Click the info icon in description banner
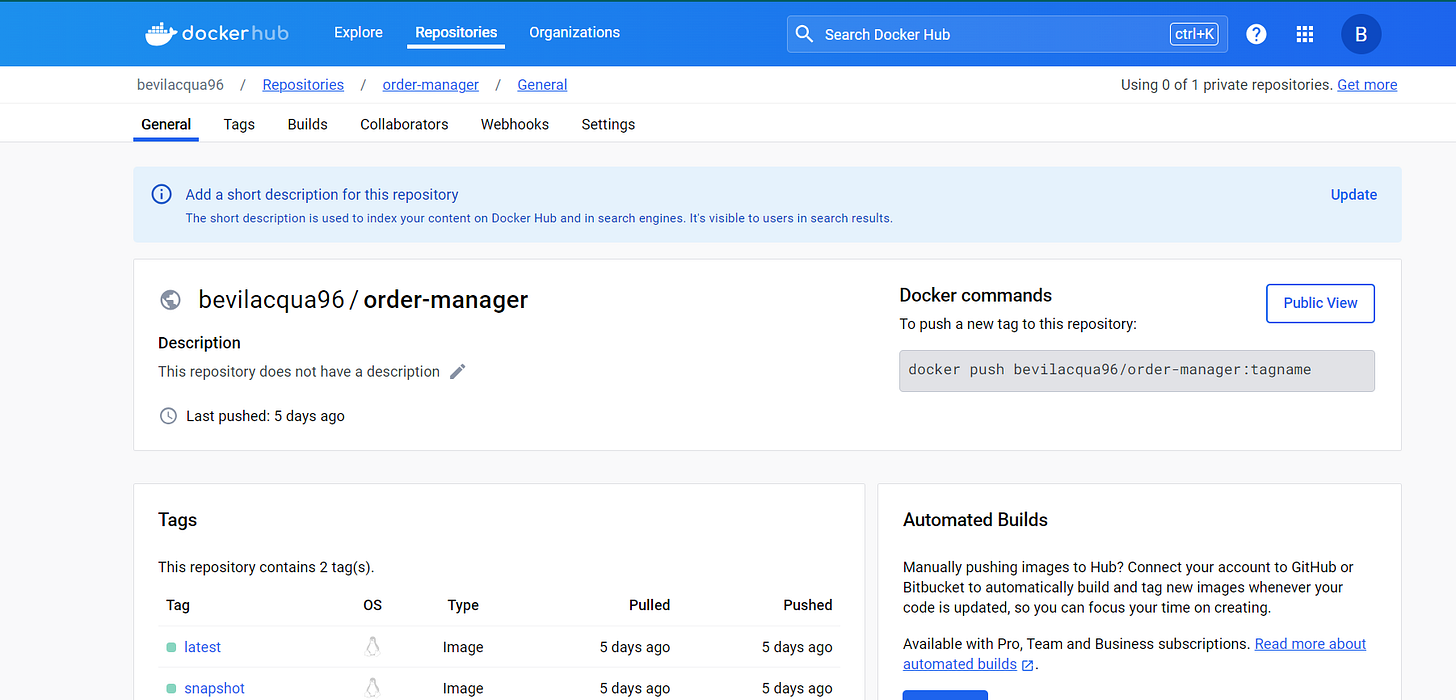This screenshot has width=1456, height=700. click(161, 194)
